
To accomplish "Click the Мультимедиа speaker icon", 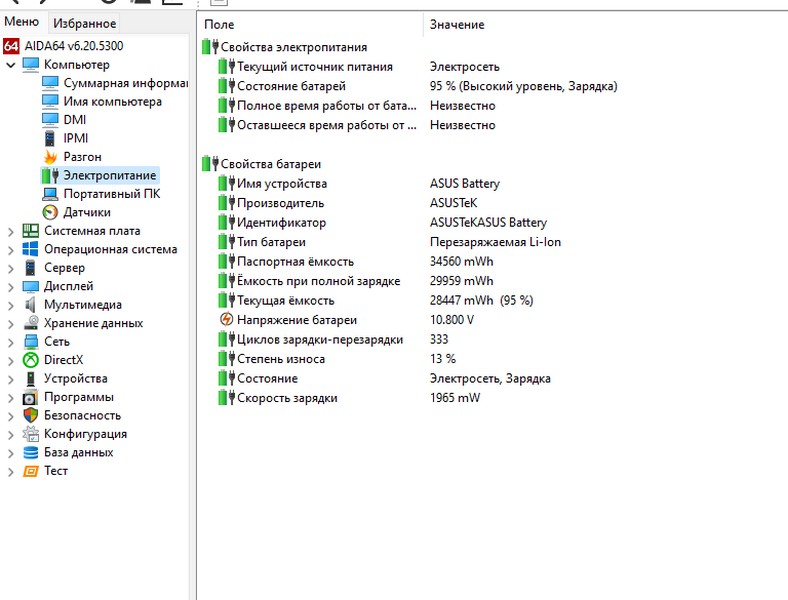I will [x=30, y=305].
